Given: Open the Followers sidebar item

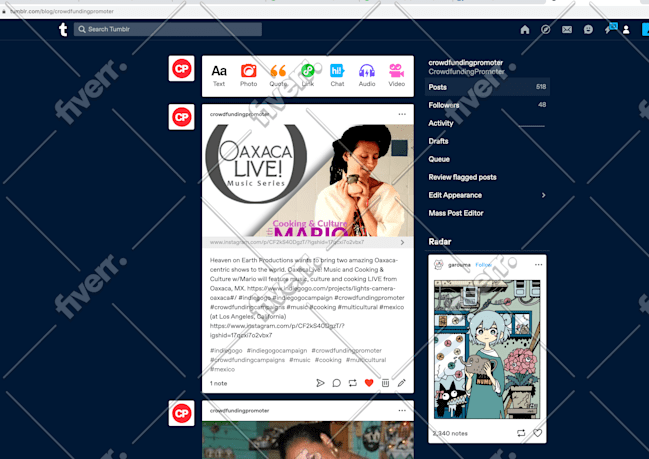Looking at the screenshot, I should click(x=487, y=105).
